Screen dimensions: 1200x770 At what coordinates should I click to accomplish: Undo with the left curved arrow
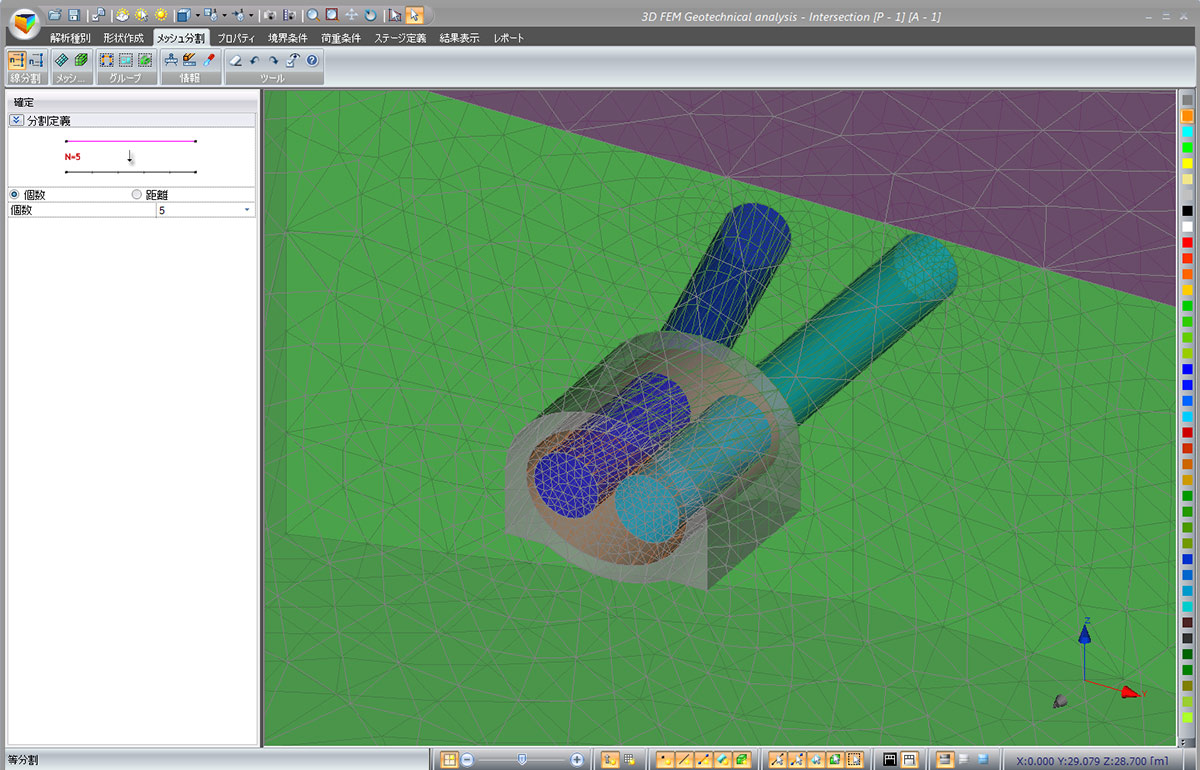[254, 60]
